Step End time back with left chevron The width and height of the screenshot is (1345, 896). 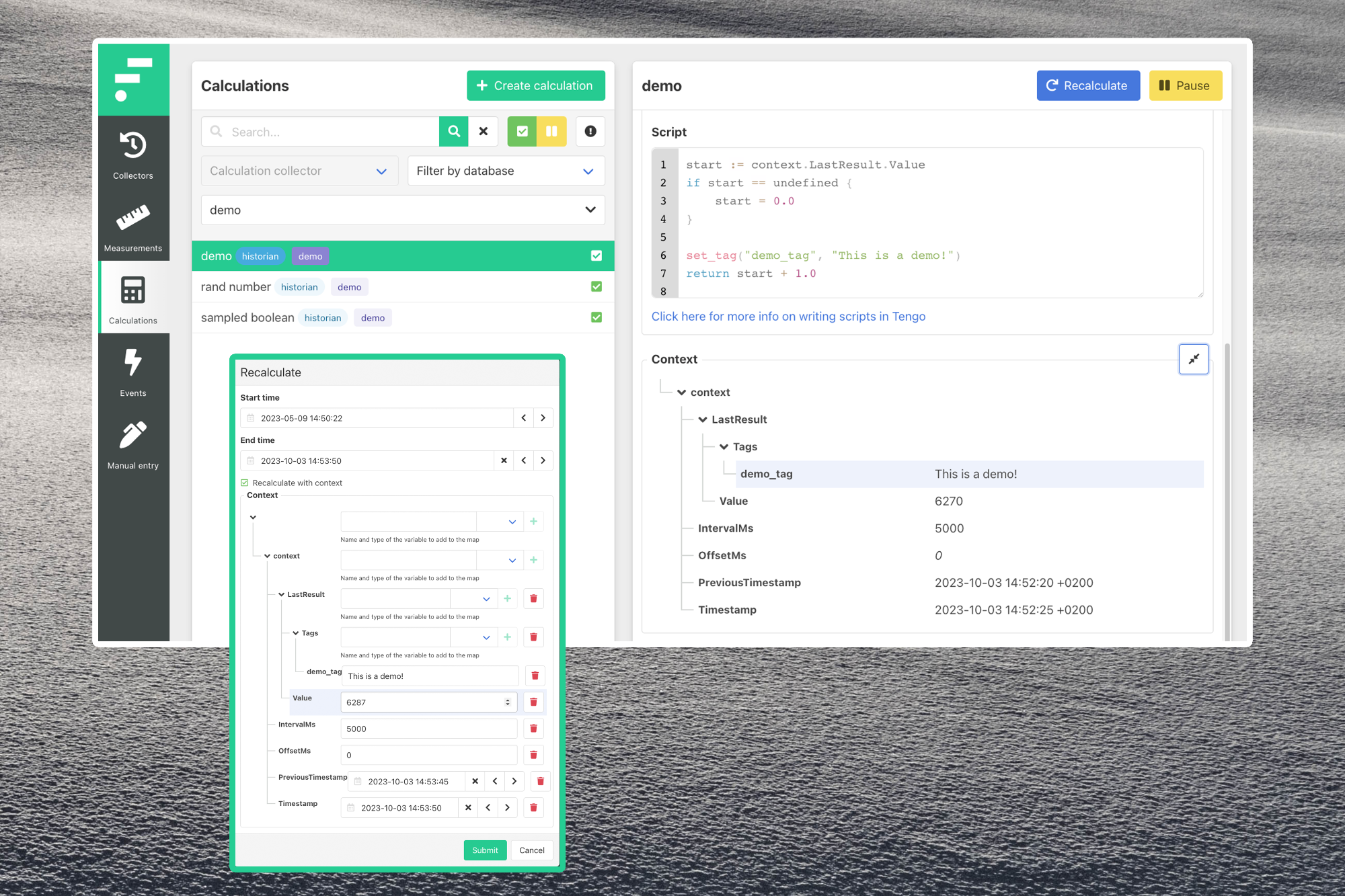(x=524, y=460)
